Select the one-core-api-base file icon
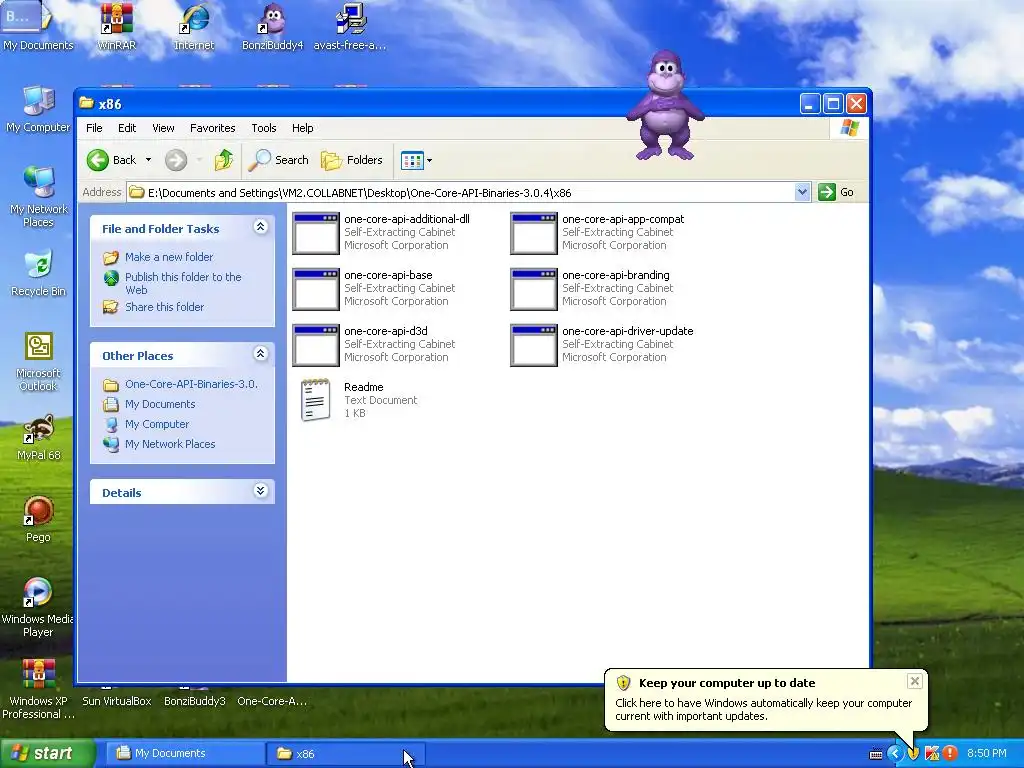Viewport: 1024px width, 768px height. (315, 289)
